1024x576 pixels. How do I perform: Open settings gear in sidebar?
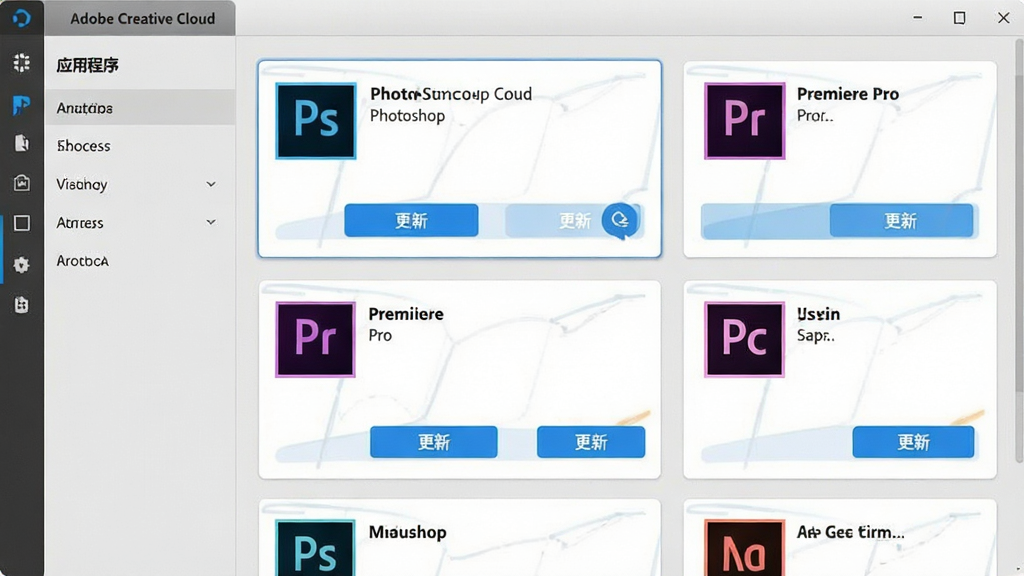pos(22,264)
